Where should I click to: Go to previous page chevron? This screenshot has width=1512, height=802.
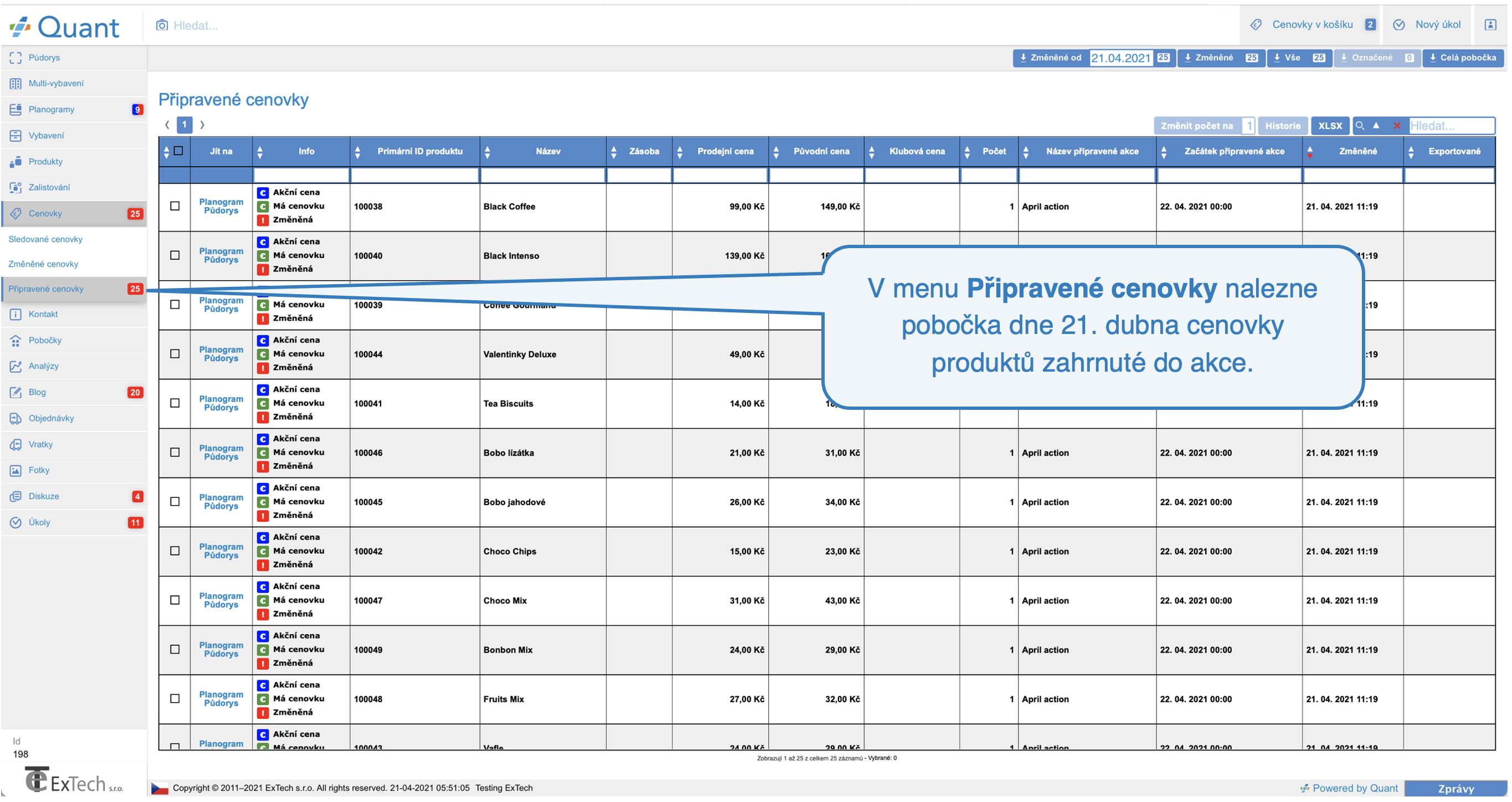coord(167,125)
